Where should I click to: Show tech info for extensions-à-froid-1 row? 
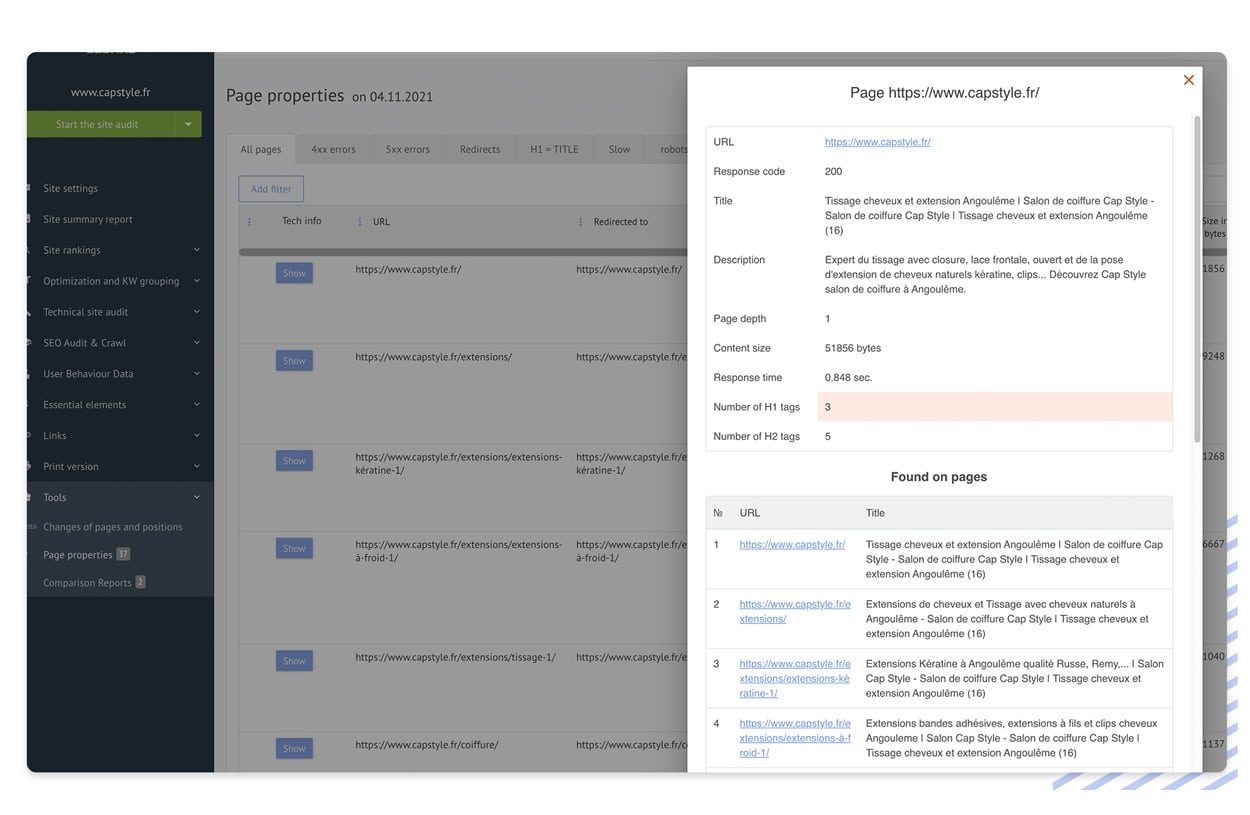point(294,548)
